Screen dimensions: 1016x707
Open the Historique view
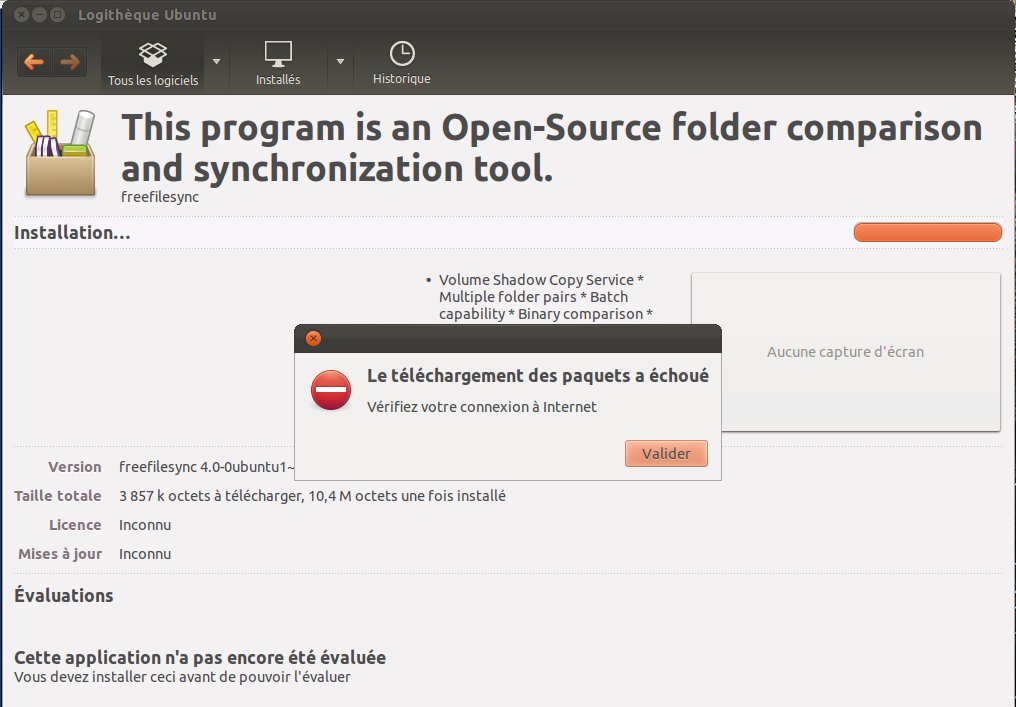[x=402, y=63]
